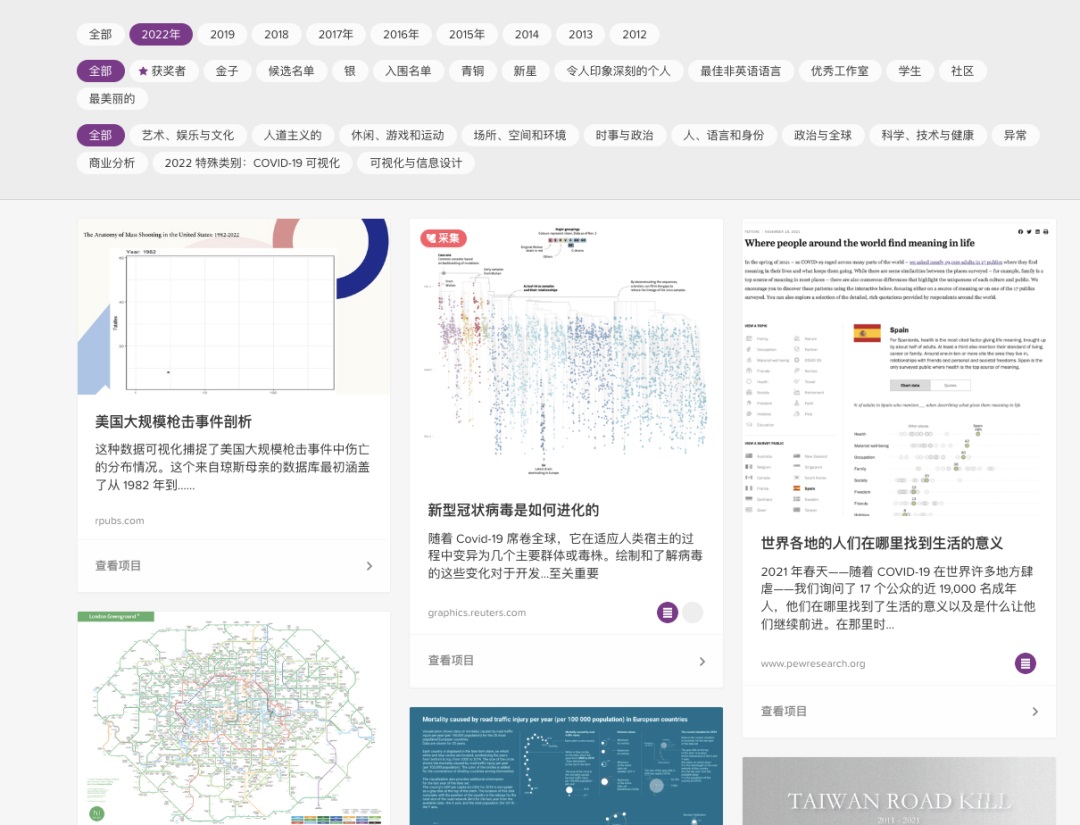The height and width of the screenshot is (825, 1080).
Task: Filter by year 2013
Action: click(x=580, y=34)
